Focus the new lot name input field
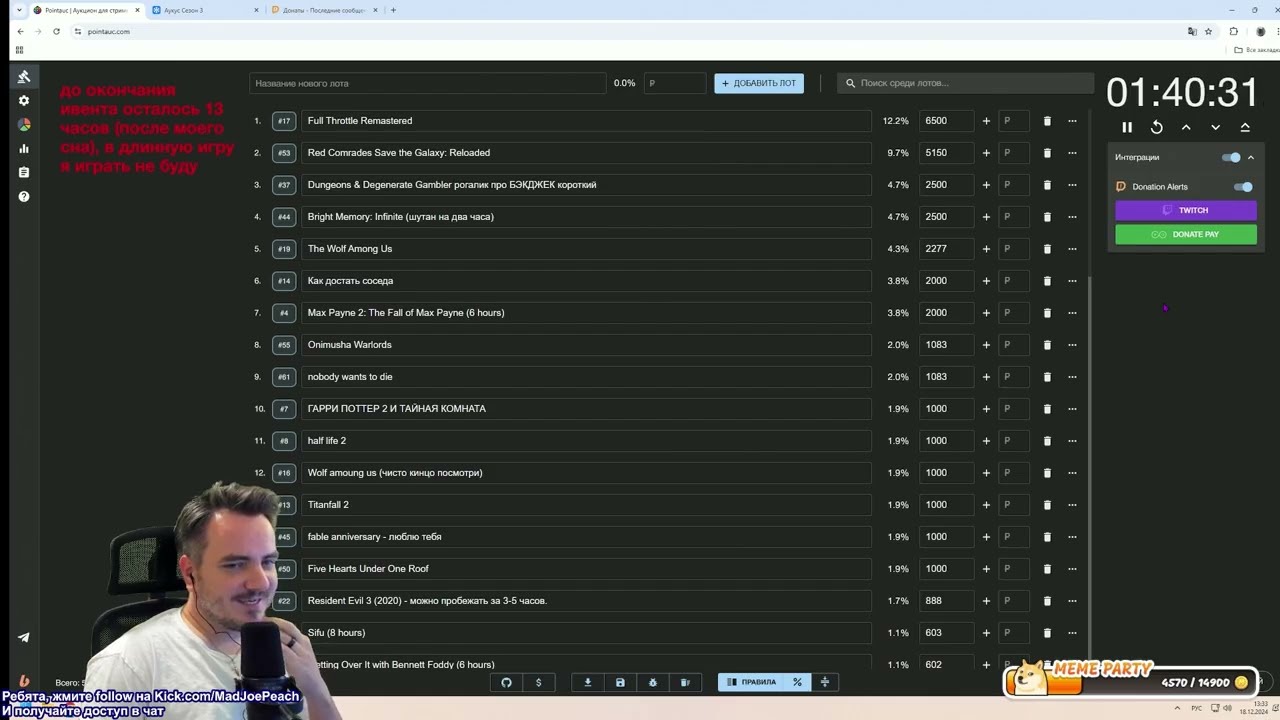The image size is (1280, 720). pyautogui.click(x=427, y=83)
